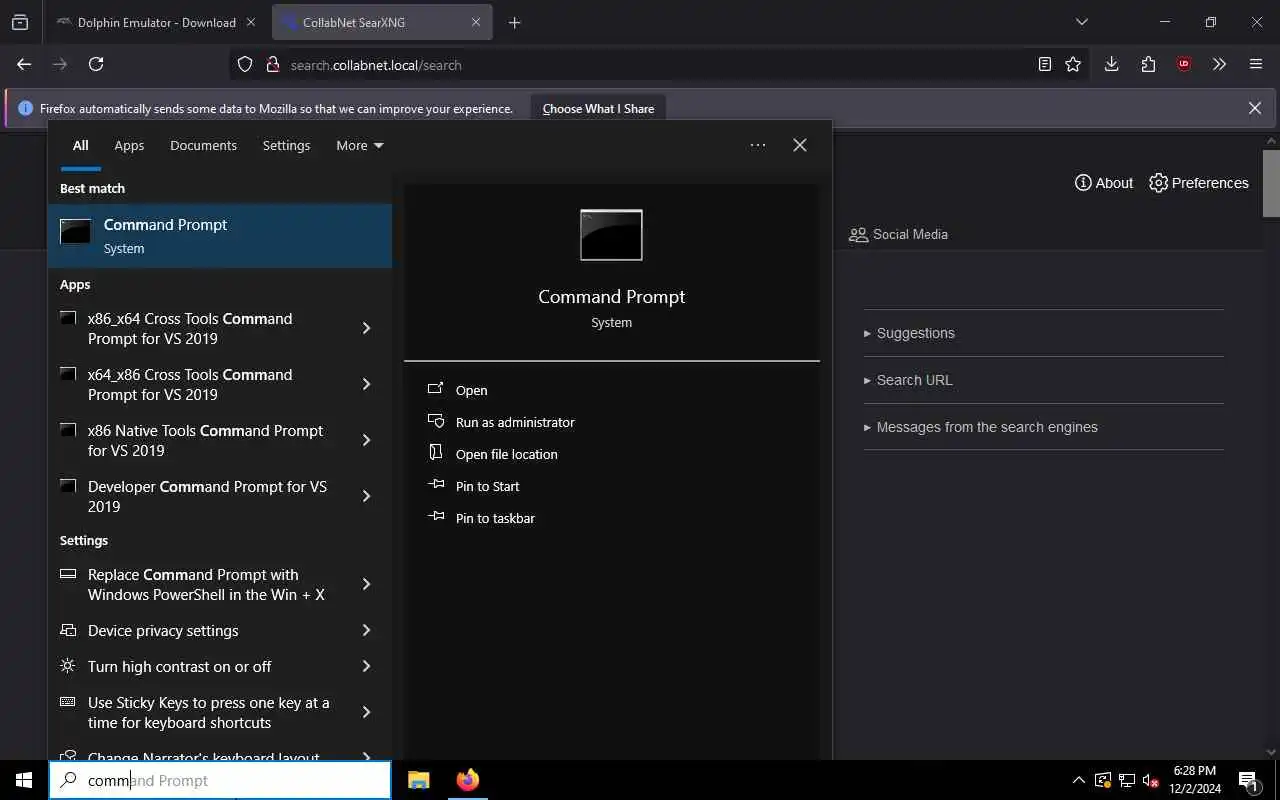Expand arrow for high contrast setting
Viewport: 1280px width, 800px height.
click(x=366, y=666)
